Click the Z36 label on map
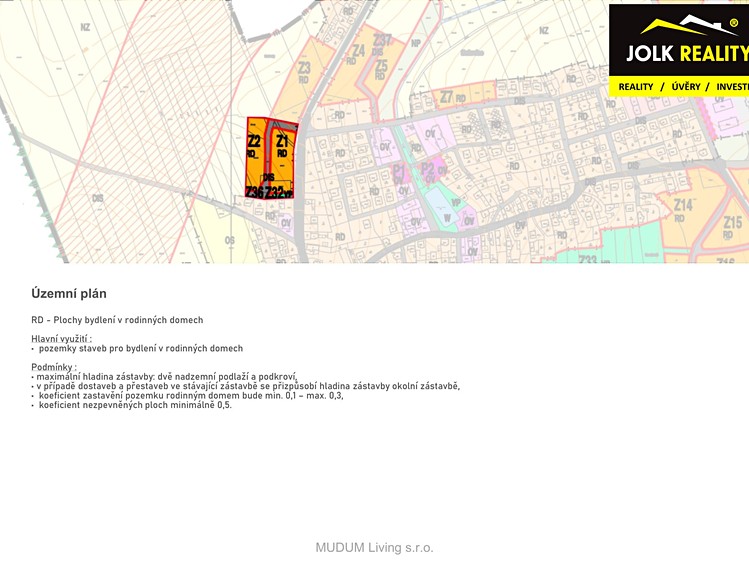This screenshot has width=749, height=562. point(254,192)
